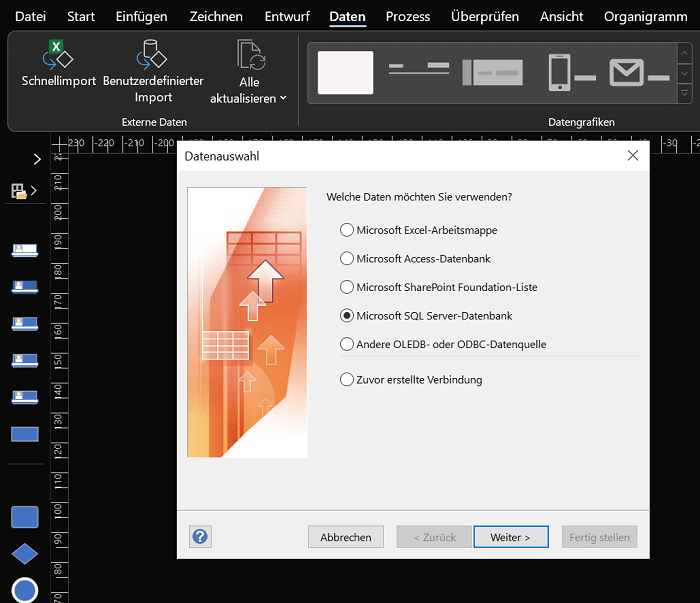This screenshot has width=700, height=603.
Task: Click the Weiter > button
Action: coord(511,537)
